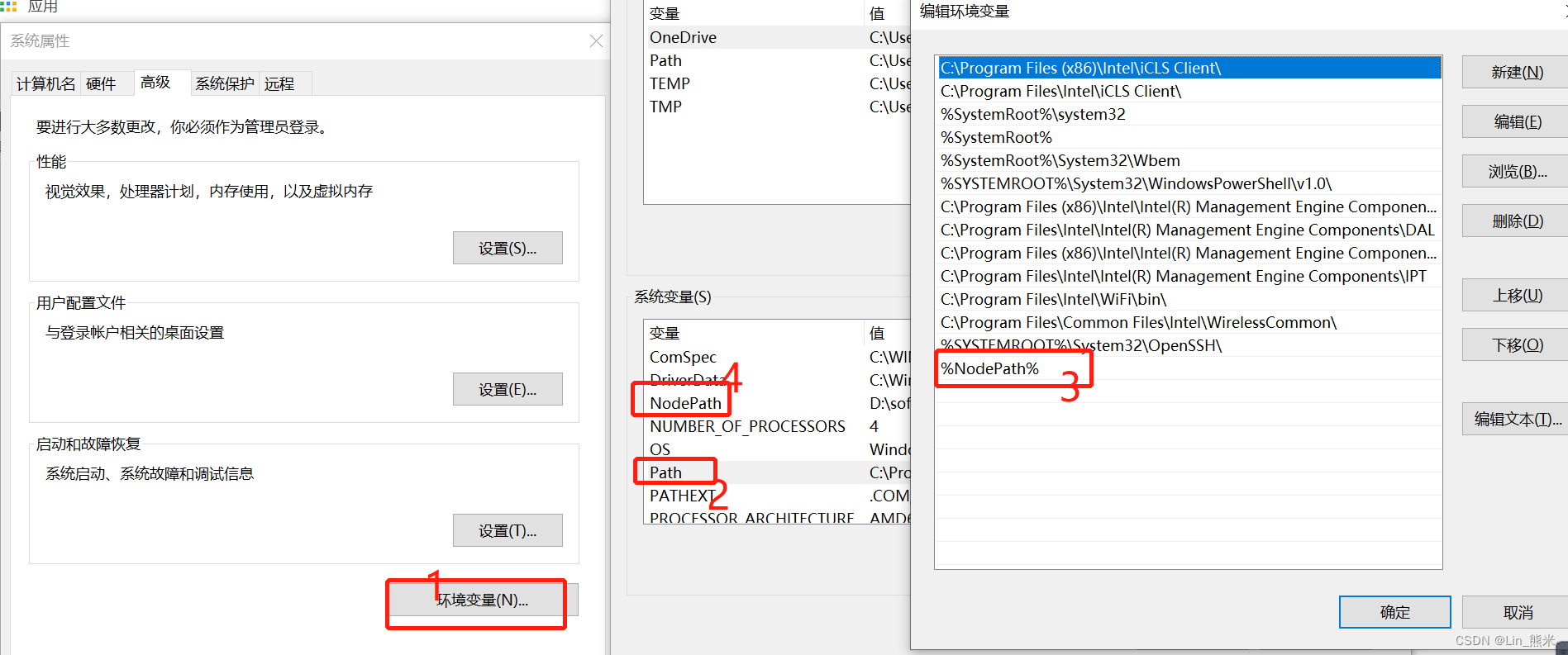Viewport: 1568px width, 655px height.
Task: Click 下移(O) to move entry down
Action: click(x=1516, y=344)
